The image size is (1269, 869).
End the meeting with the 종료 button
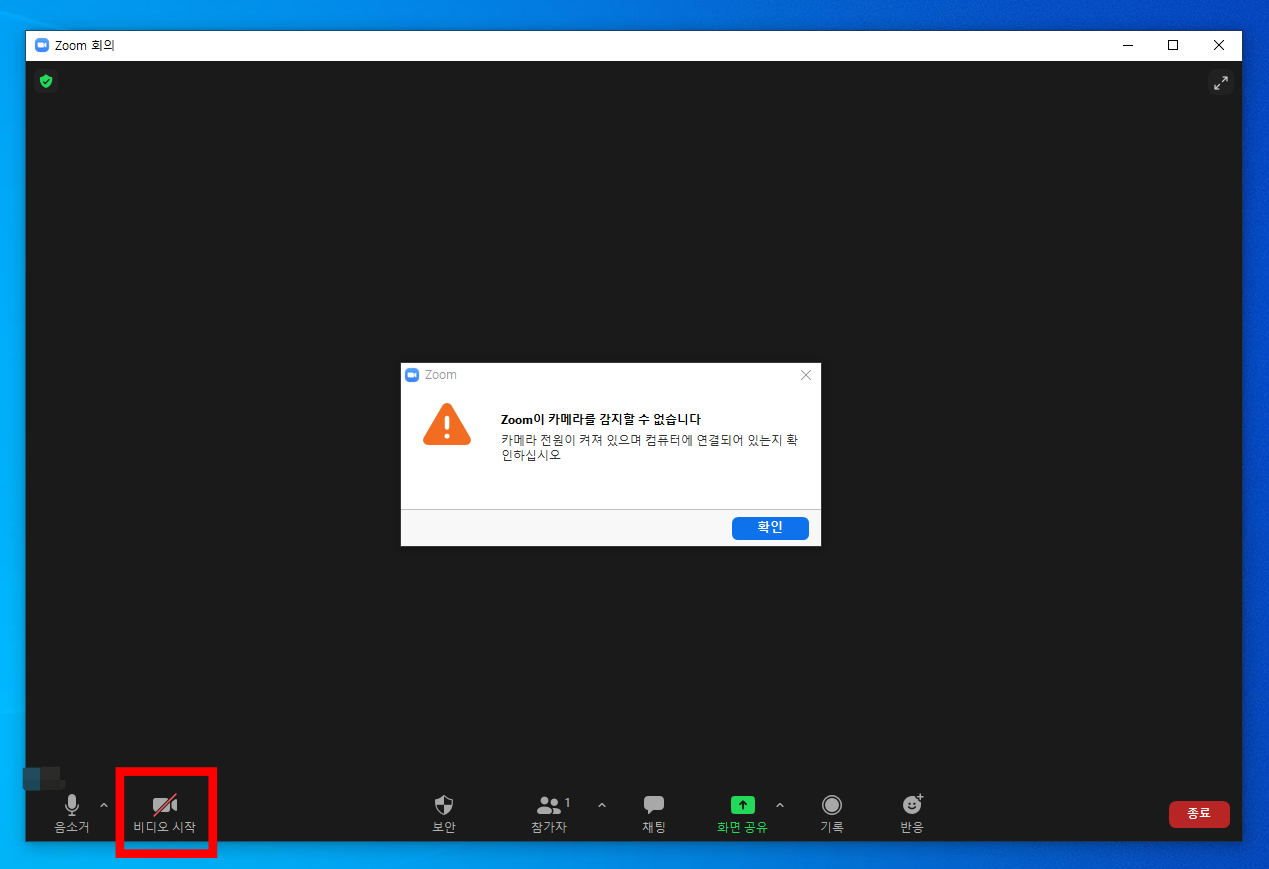(1199, 814)
